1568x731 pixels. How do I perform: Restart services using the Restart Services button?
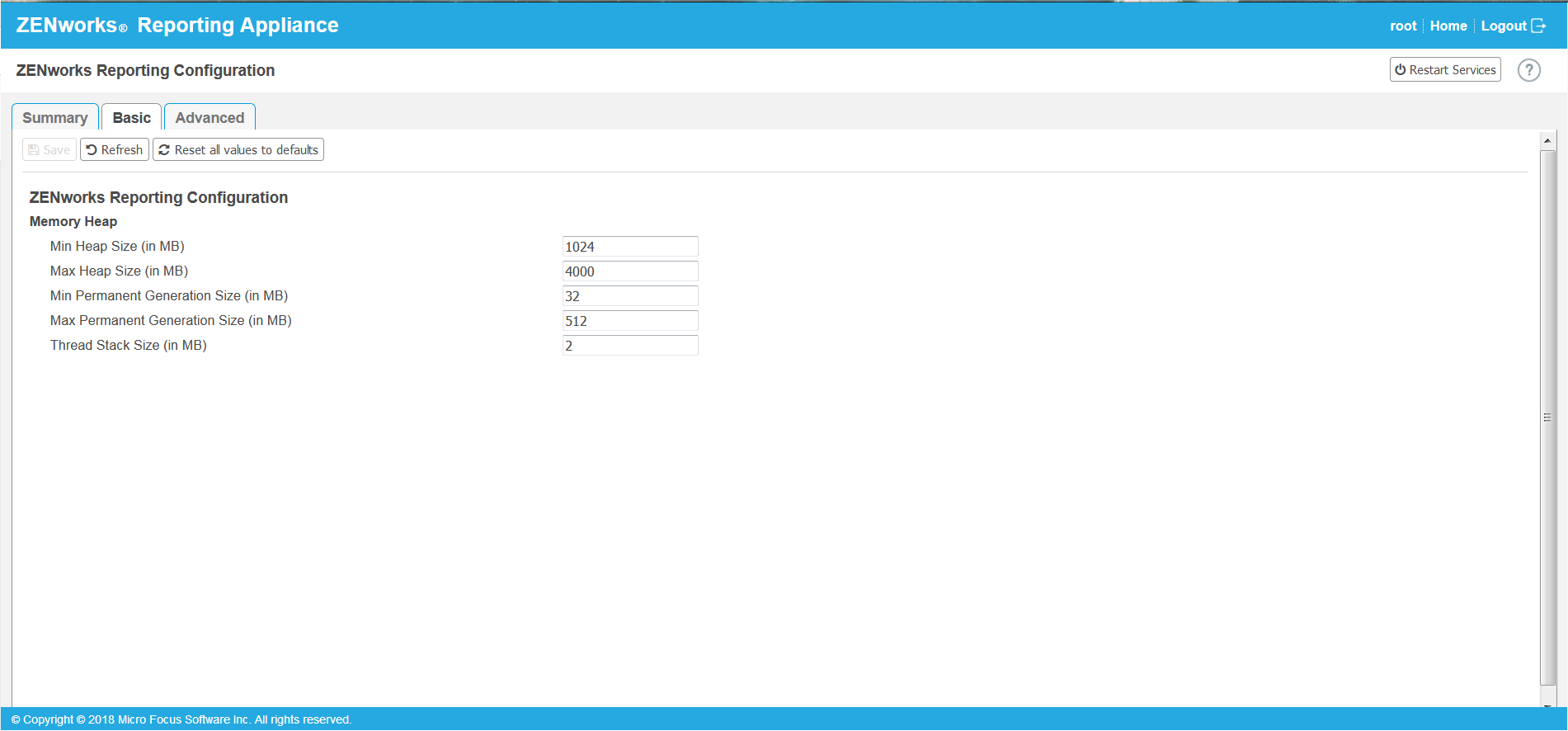[x=1445, y=70]
